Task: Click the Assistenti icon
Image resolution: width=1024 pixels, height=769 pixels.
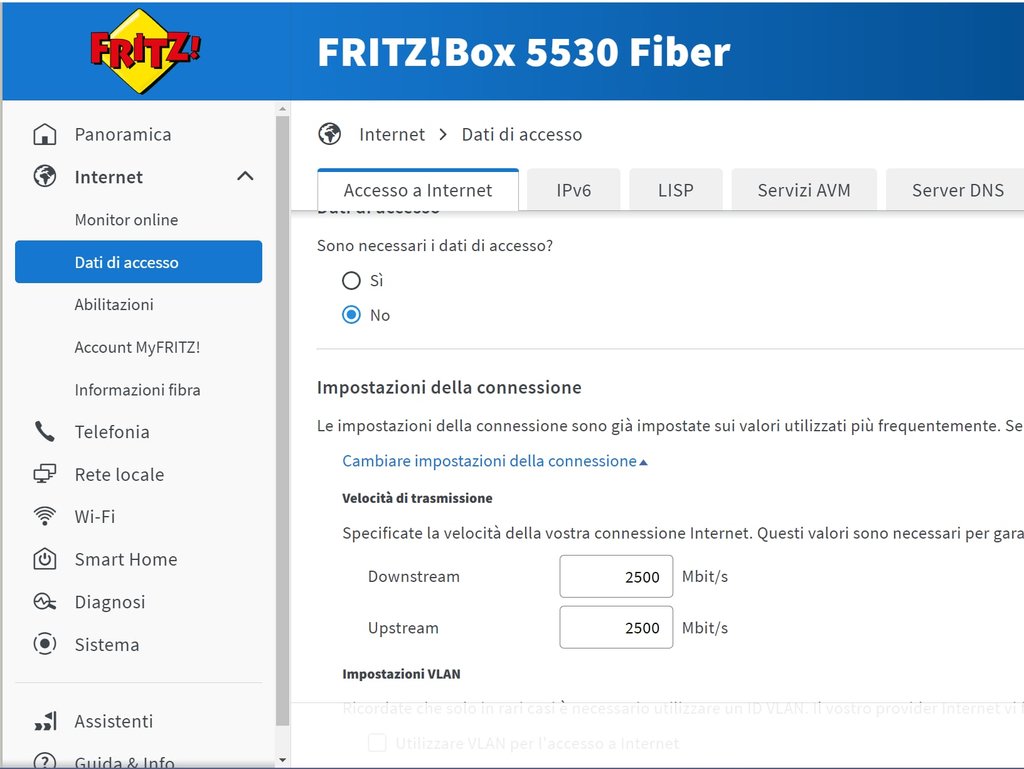Action: coord(44,722)
